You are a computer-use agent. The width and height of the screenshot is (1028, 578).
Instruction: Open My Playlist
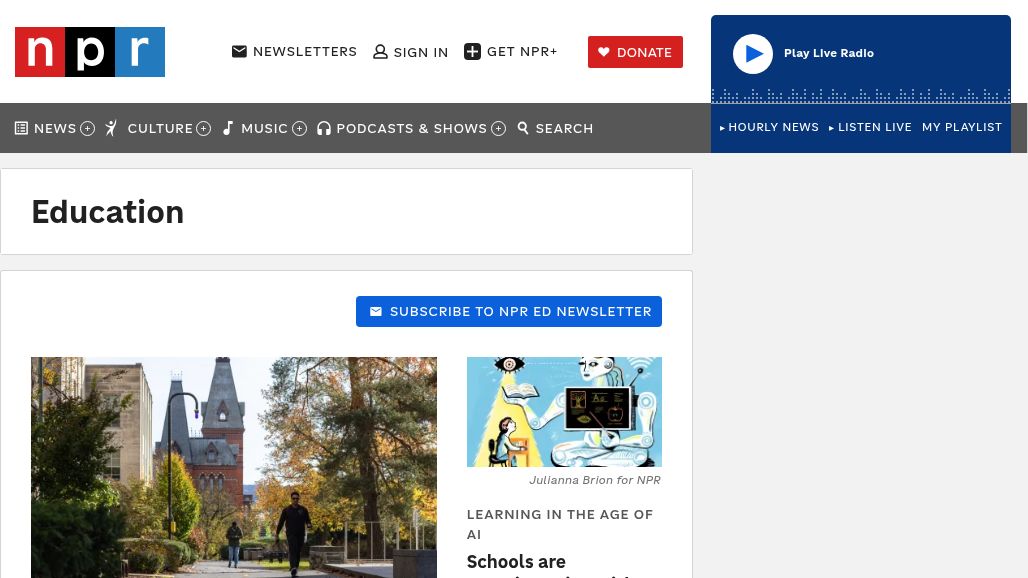click(x=962, y=127)
